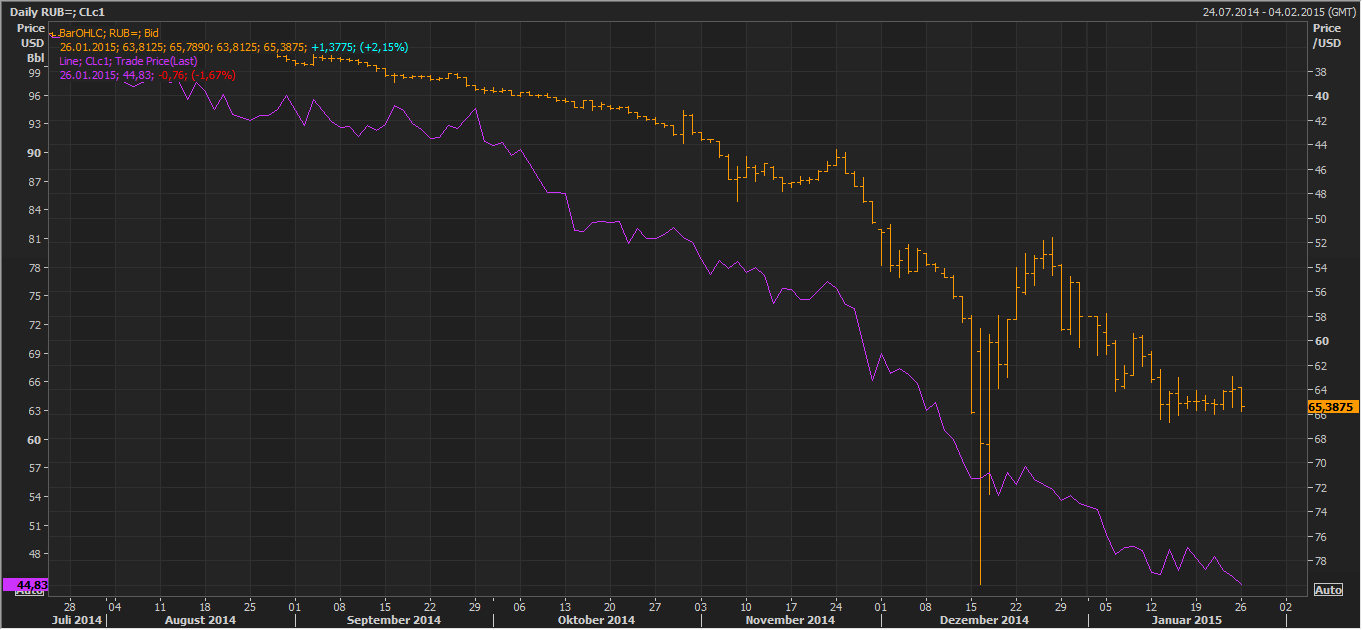The width and height of the screenshot is (1362, 630).
Task: Select the Oktober 2014 month label
Action: point(597,620)
